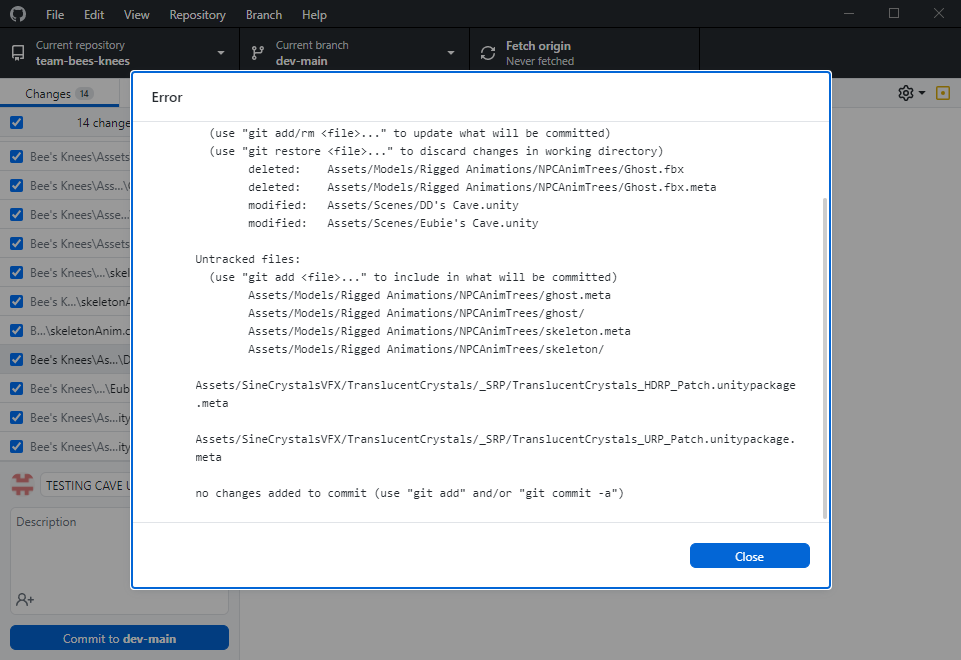Click the yellow changed-file status icon

(942, 91)
